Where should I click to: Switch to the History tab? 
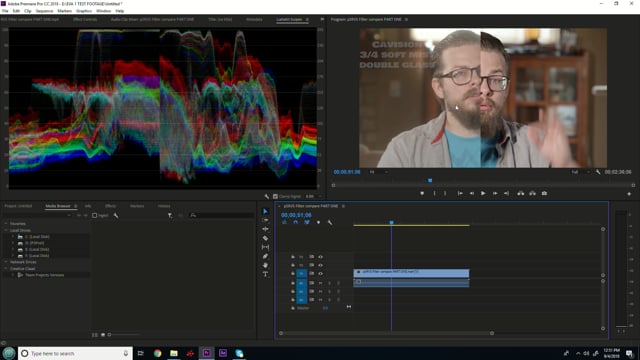click(164, 206)
